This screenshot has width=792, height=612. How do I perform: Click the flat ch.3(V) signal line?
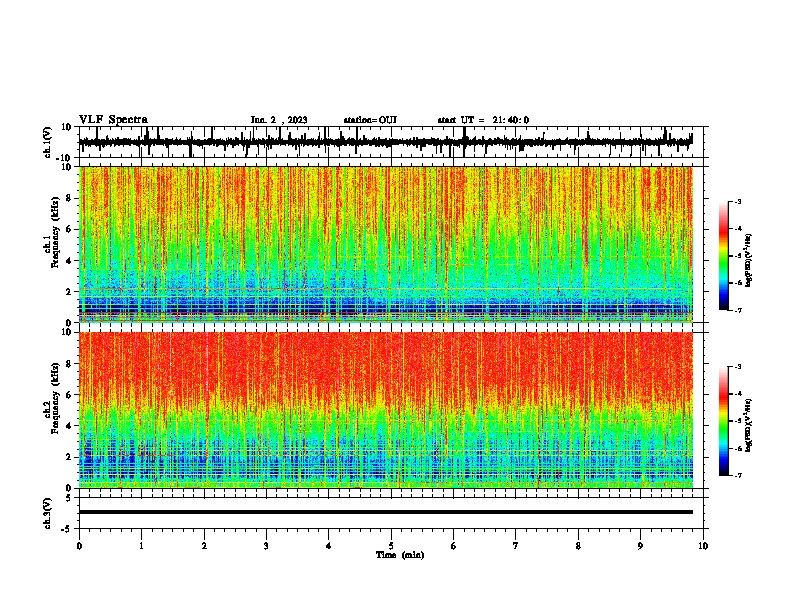click(x=385, y=512)
